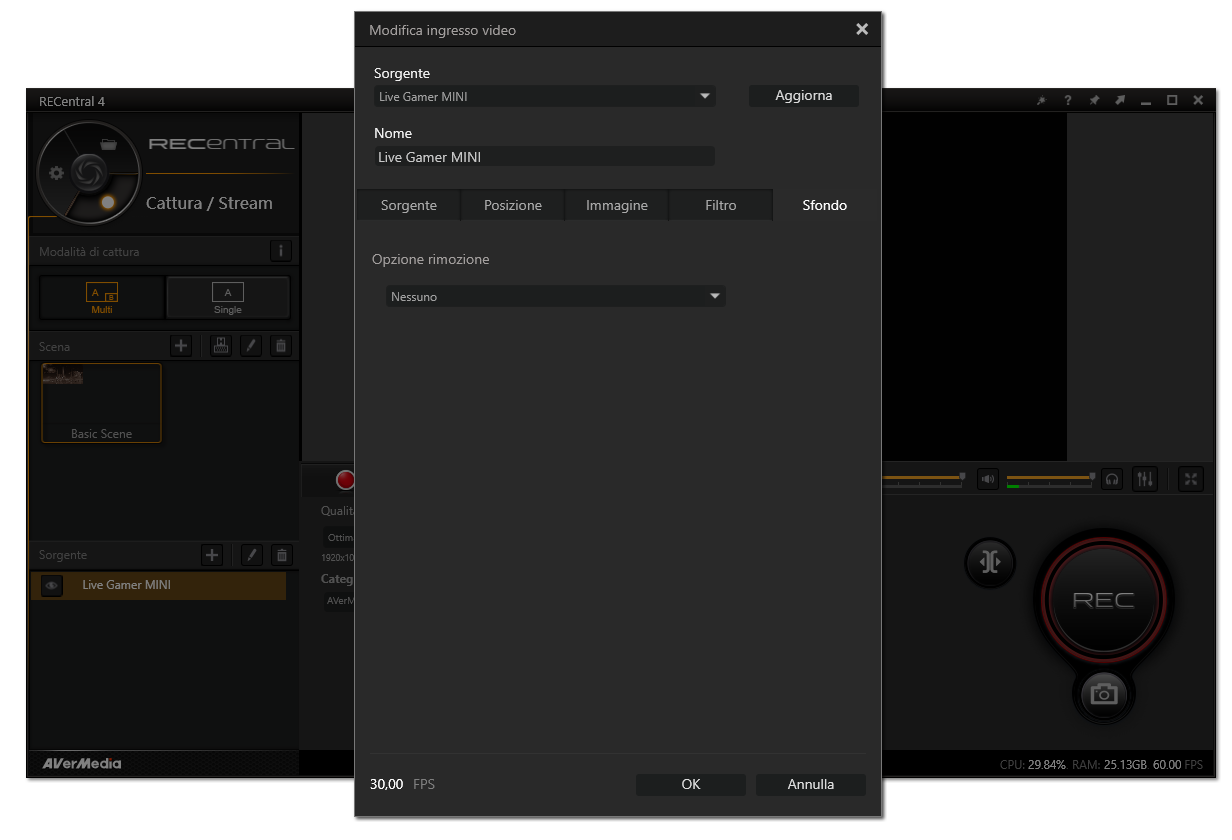Click the headphones monitor icon

click(1111, 479)
